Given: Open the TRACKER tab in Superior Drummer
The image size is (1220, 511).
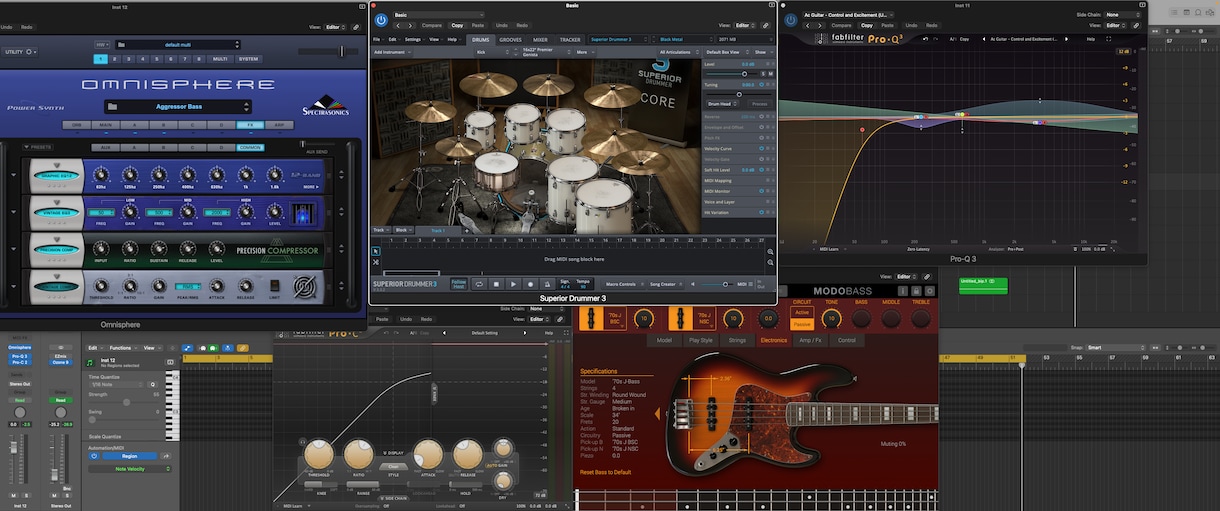Looking at the screenshot, I should click(x=570, y=40).
